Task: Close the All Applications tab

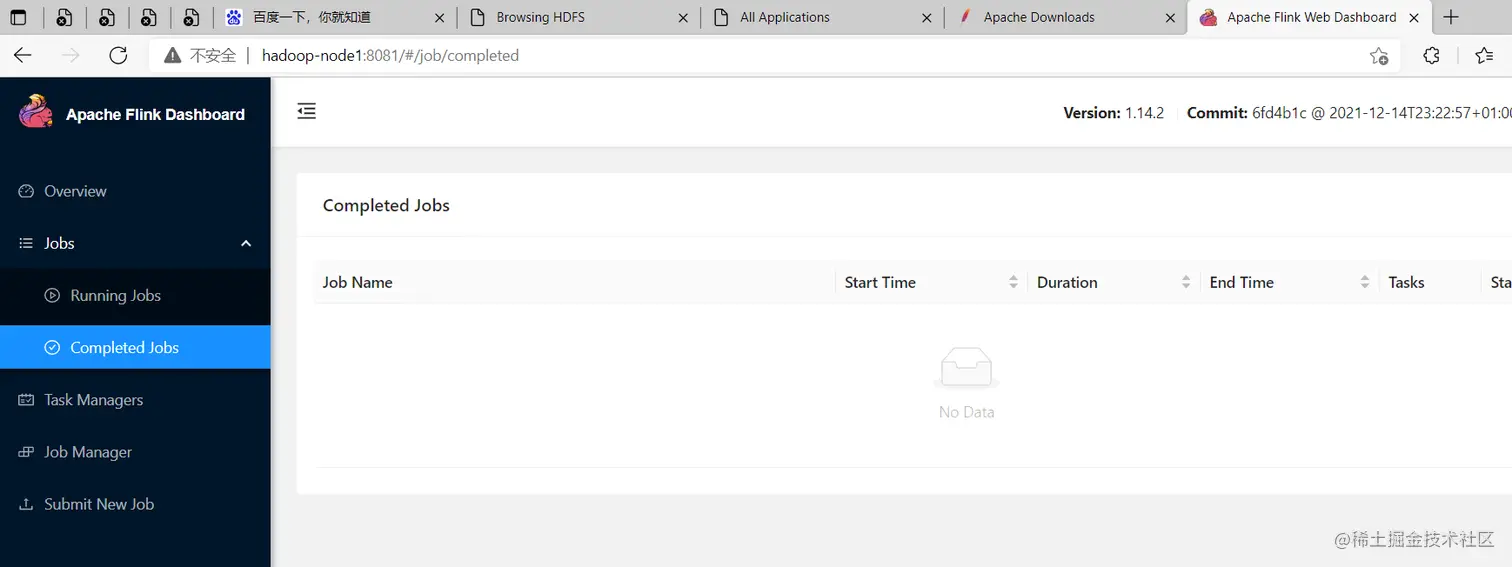Action: (926, 17)
